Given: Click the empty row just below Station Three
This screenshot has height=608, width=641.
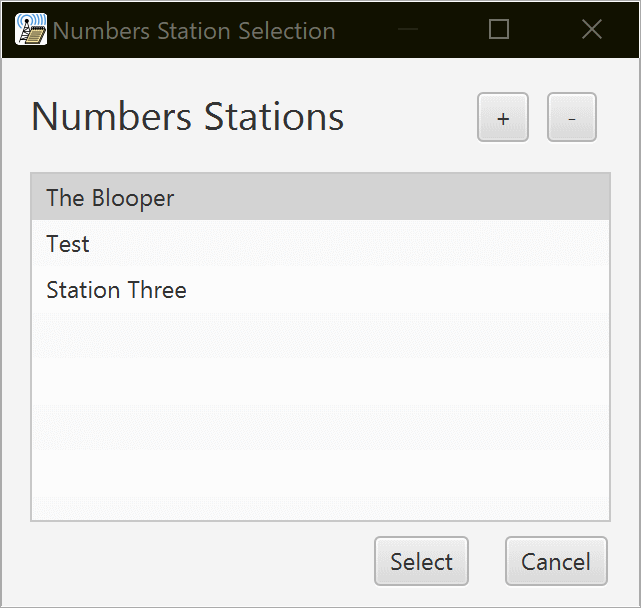Looking at the screenshot, I should click(x=320, y=336).
